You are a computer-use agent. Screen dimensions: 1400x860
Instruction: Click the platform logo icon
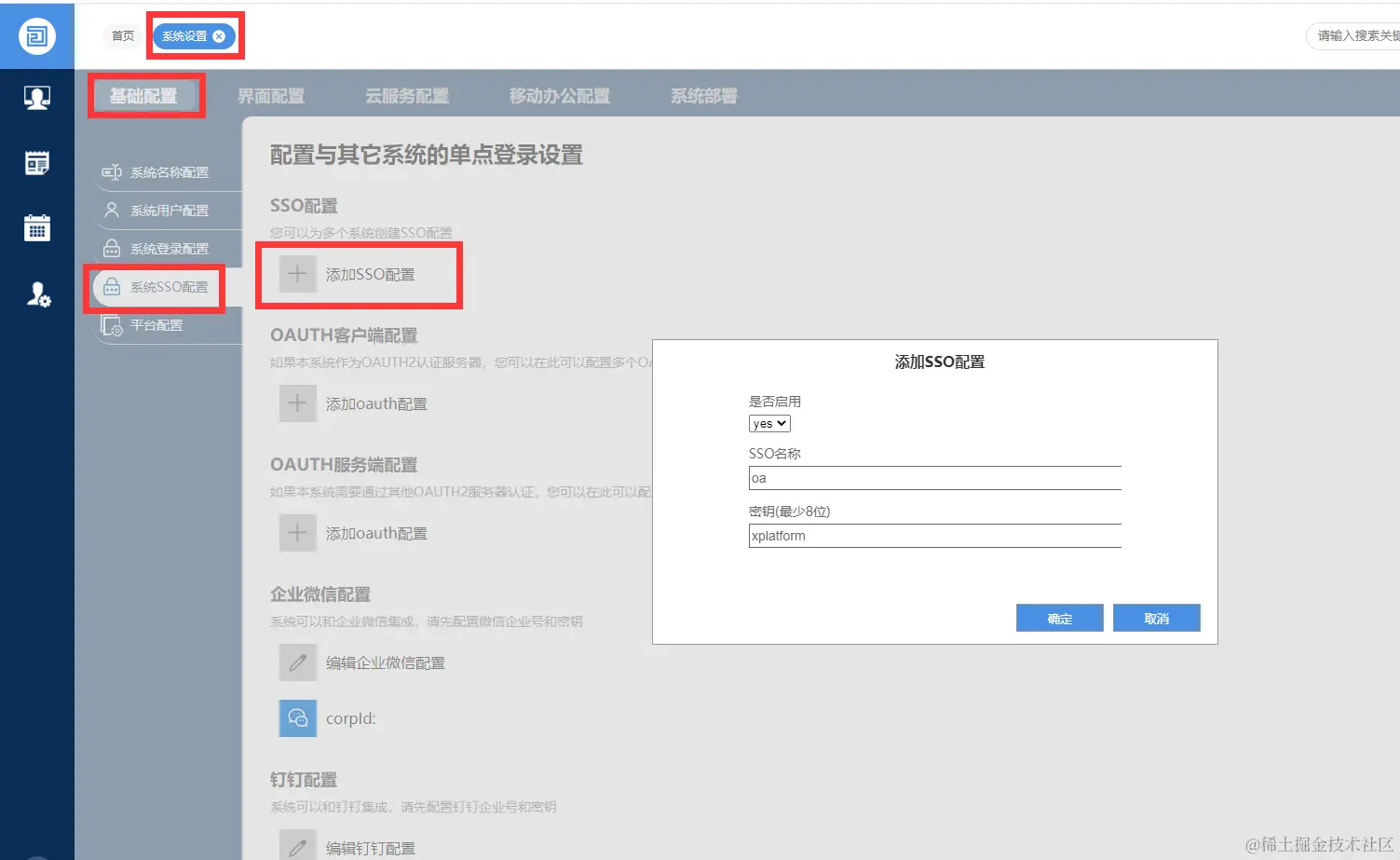(x=37, y=36)
